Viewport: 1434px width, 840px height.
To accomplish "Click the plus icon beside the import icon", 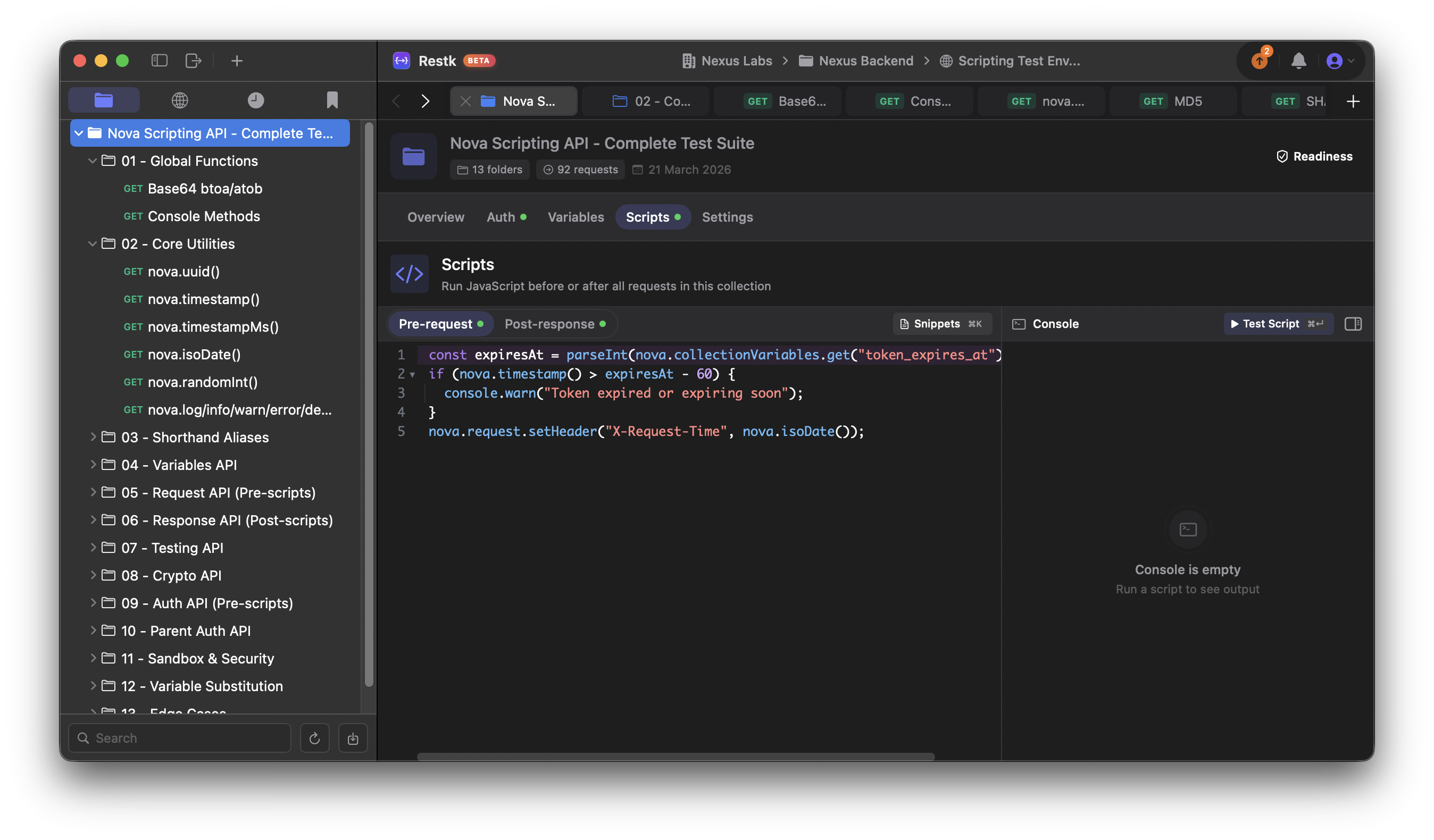I will pyautogui.click(x=237, y=60).
